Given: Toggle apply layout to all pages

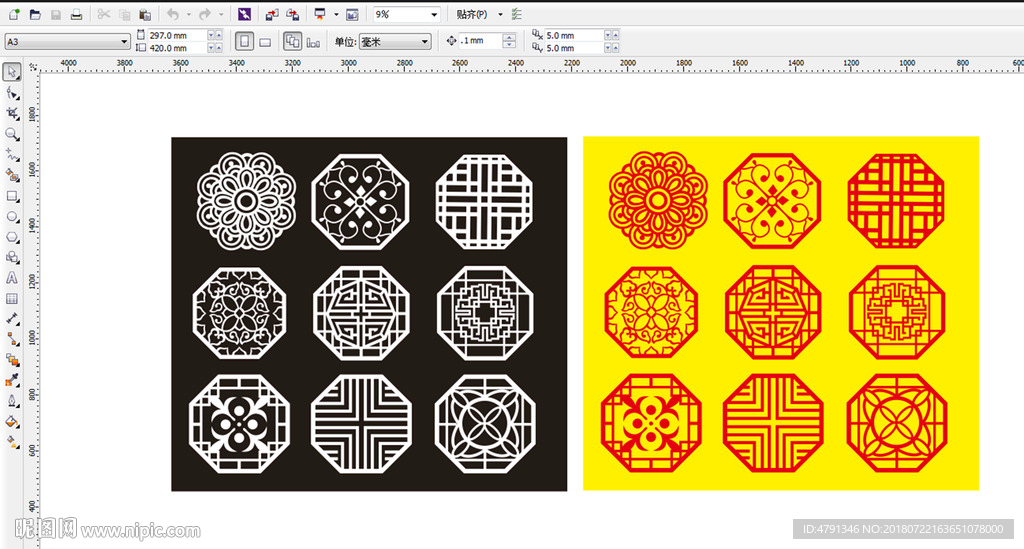Looking at the screenshot, I should tap(292, 41).
